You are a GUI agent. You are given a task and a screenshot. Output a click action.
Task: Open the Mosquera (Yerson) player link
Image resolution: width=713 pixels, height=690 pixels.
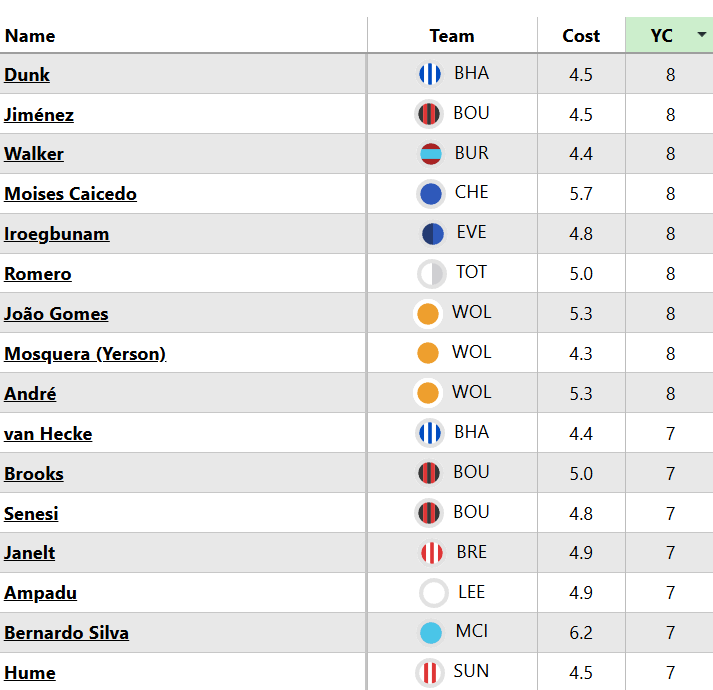[x=85, y=354]
